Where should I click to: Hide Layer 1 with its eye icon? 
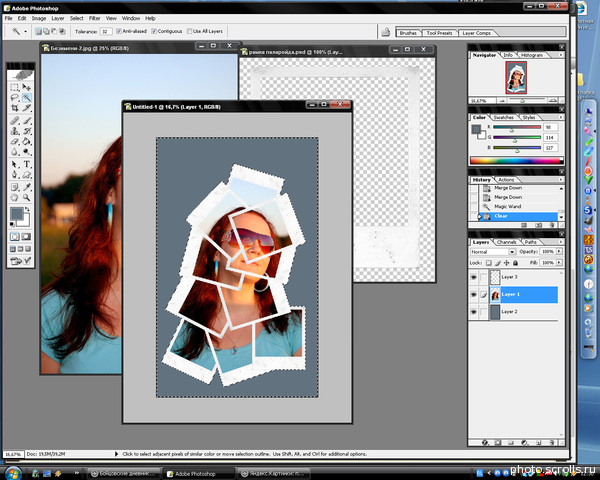point(474,294)
